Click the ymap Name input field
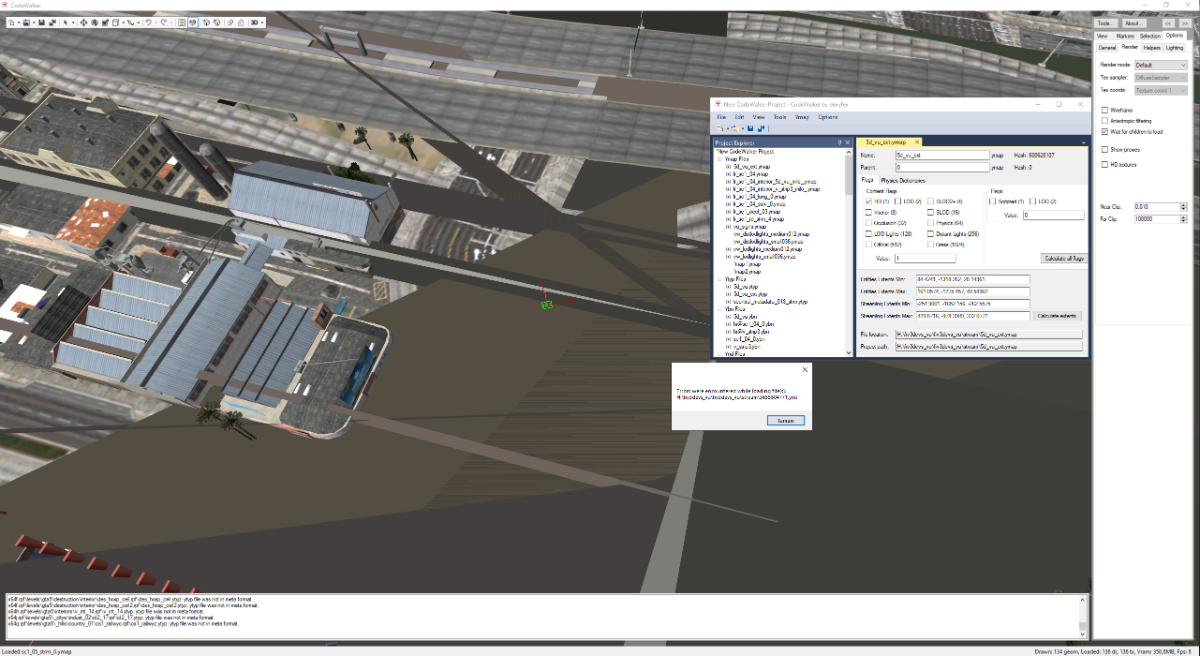Screen dimensions: 1200x656 [x=940, y=156]
